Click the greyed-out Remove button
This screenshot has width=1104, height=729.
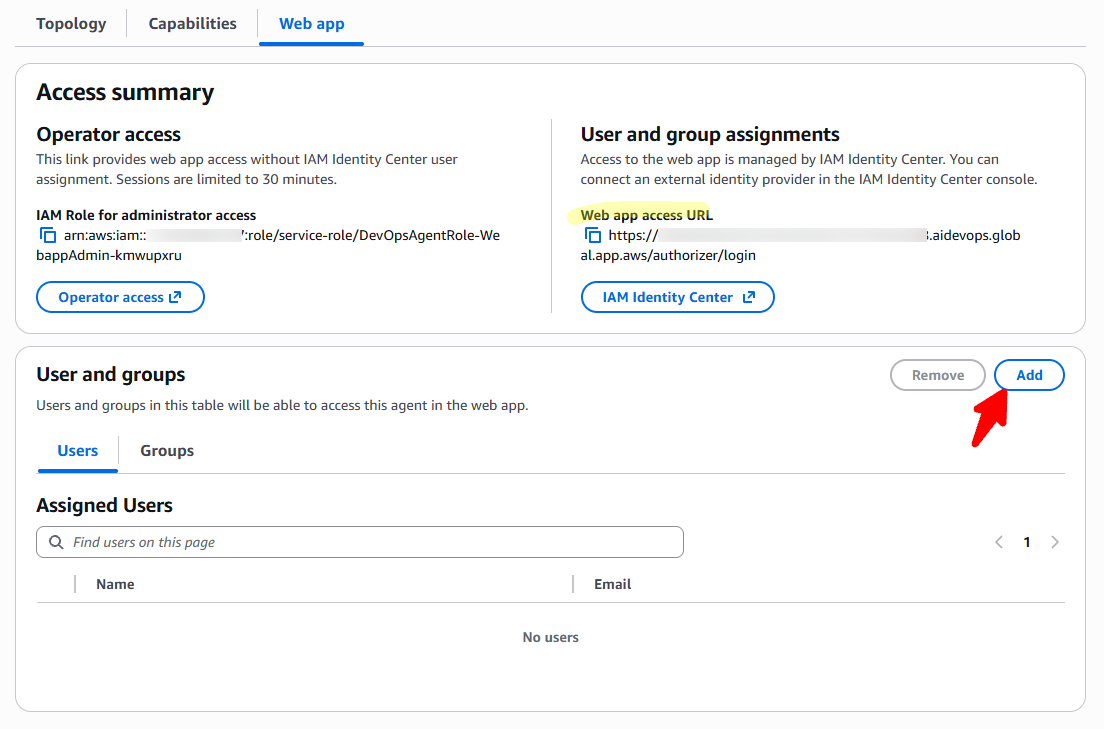[937, 375]
